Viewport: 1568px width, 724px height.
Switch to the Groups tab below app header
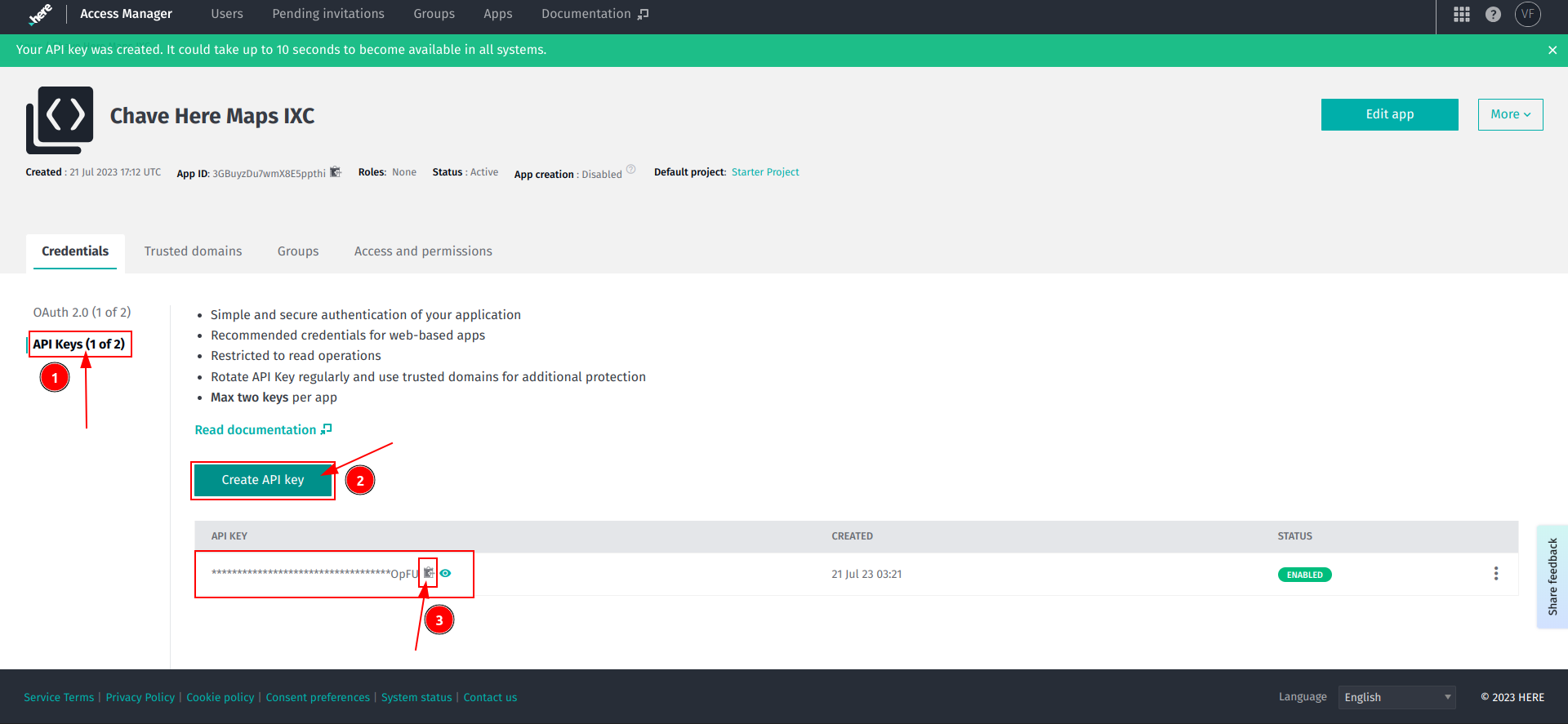coord(298,251)
